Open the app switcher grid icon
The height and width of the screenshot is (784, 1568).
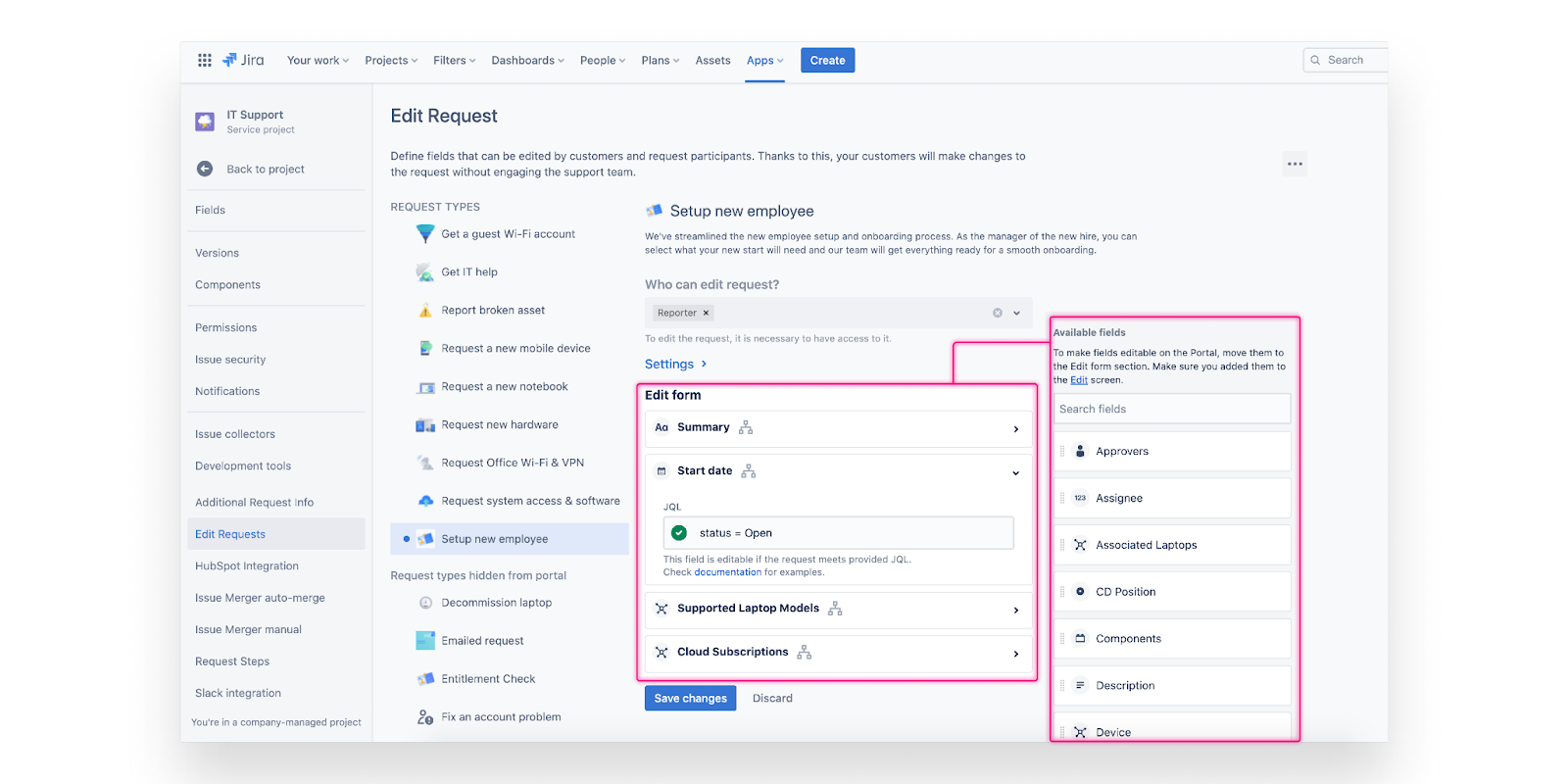[205, 60]
